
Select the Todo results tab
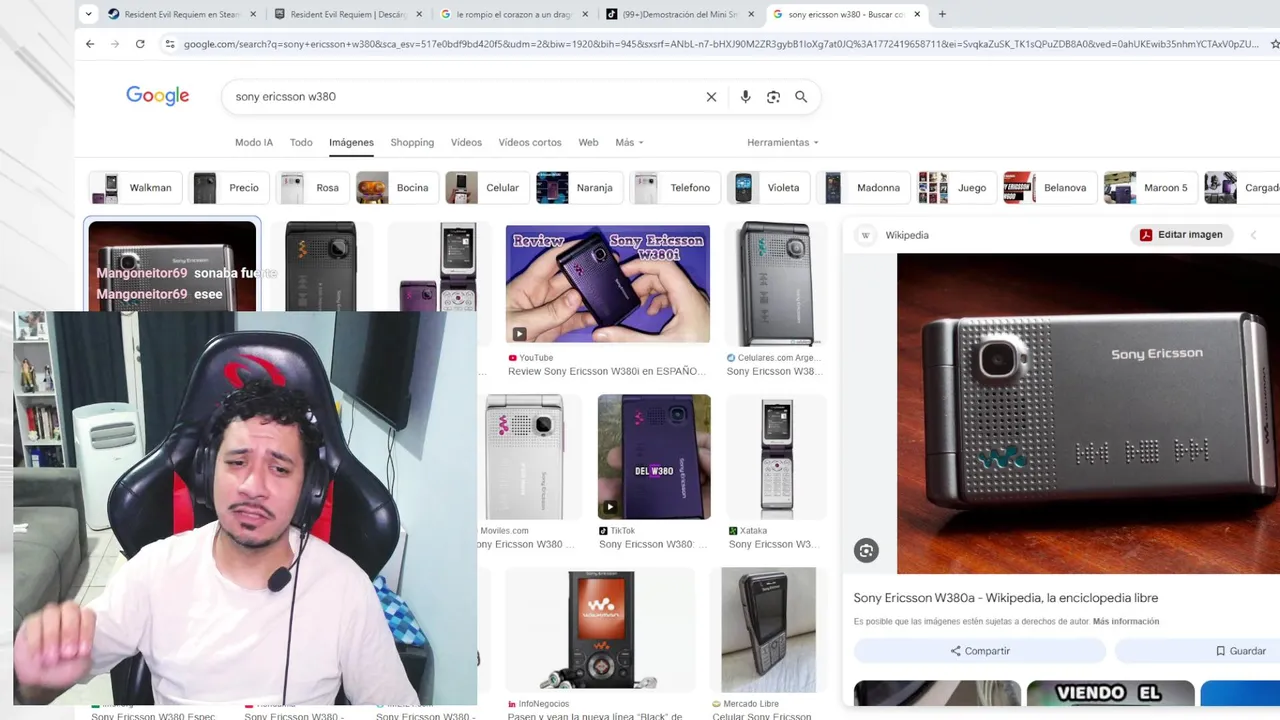click(x=301, y=142)
